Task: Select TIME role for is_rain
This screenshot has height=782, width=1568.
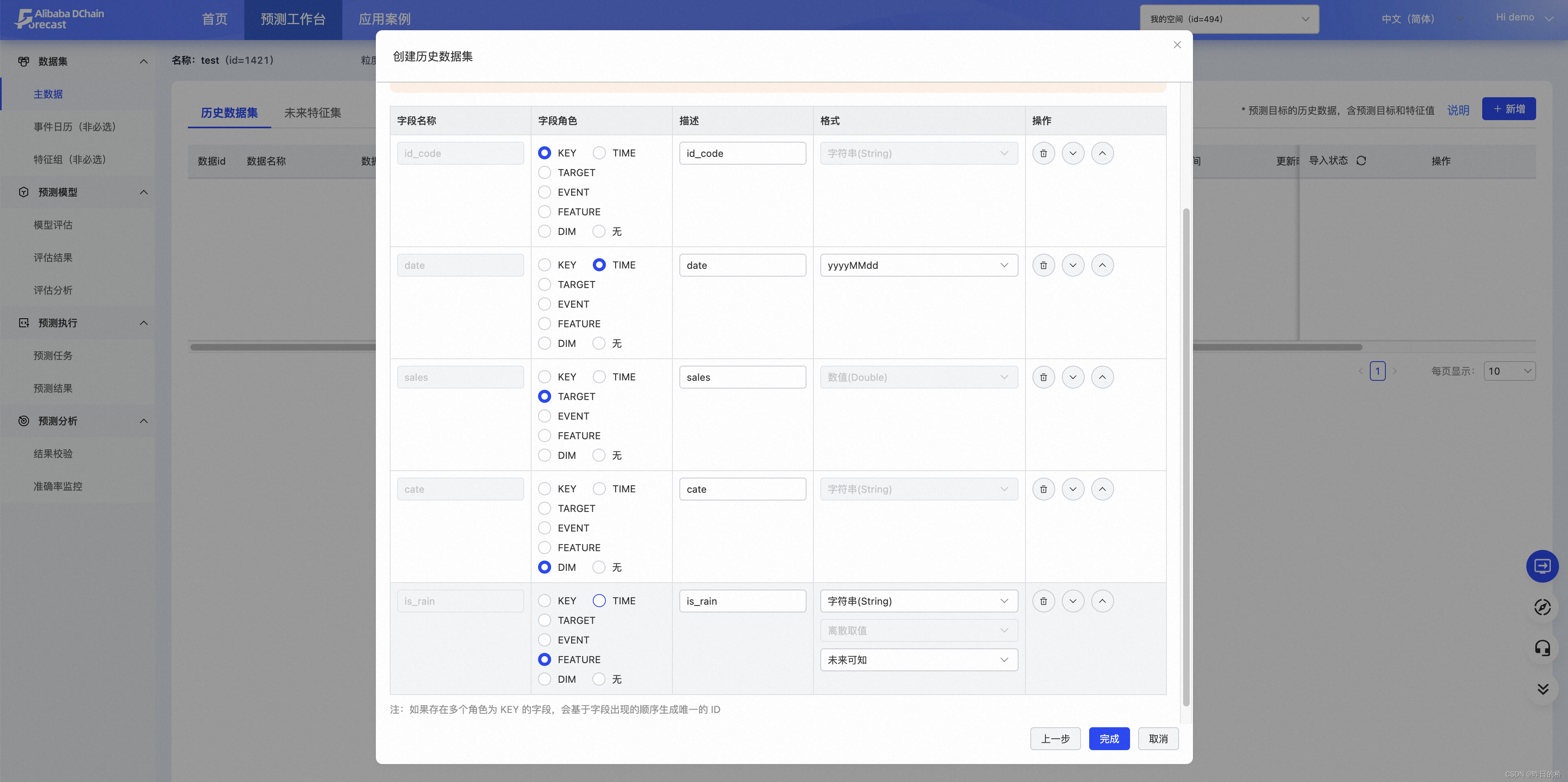Action: click(x=599, y=601)
